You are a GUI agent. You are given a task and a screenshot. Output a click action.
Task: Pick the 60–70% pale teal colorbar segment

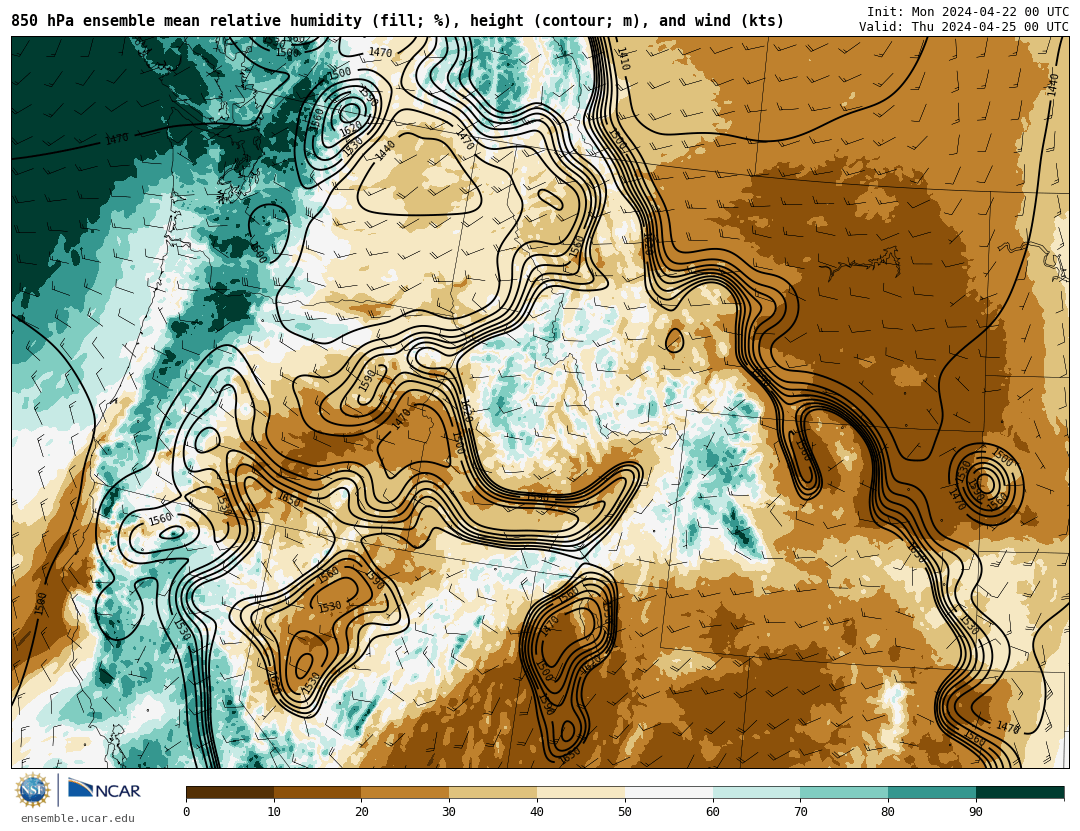[756, 792]
